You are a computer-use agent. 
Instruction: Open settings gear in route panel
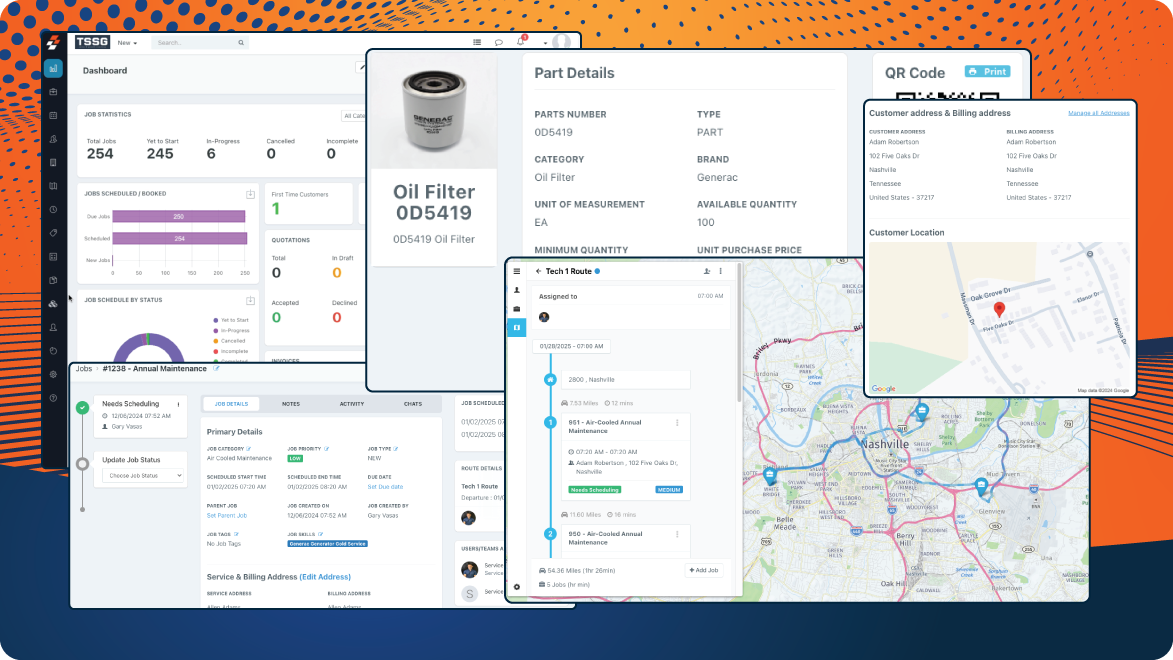[x=517, y=587]
